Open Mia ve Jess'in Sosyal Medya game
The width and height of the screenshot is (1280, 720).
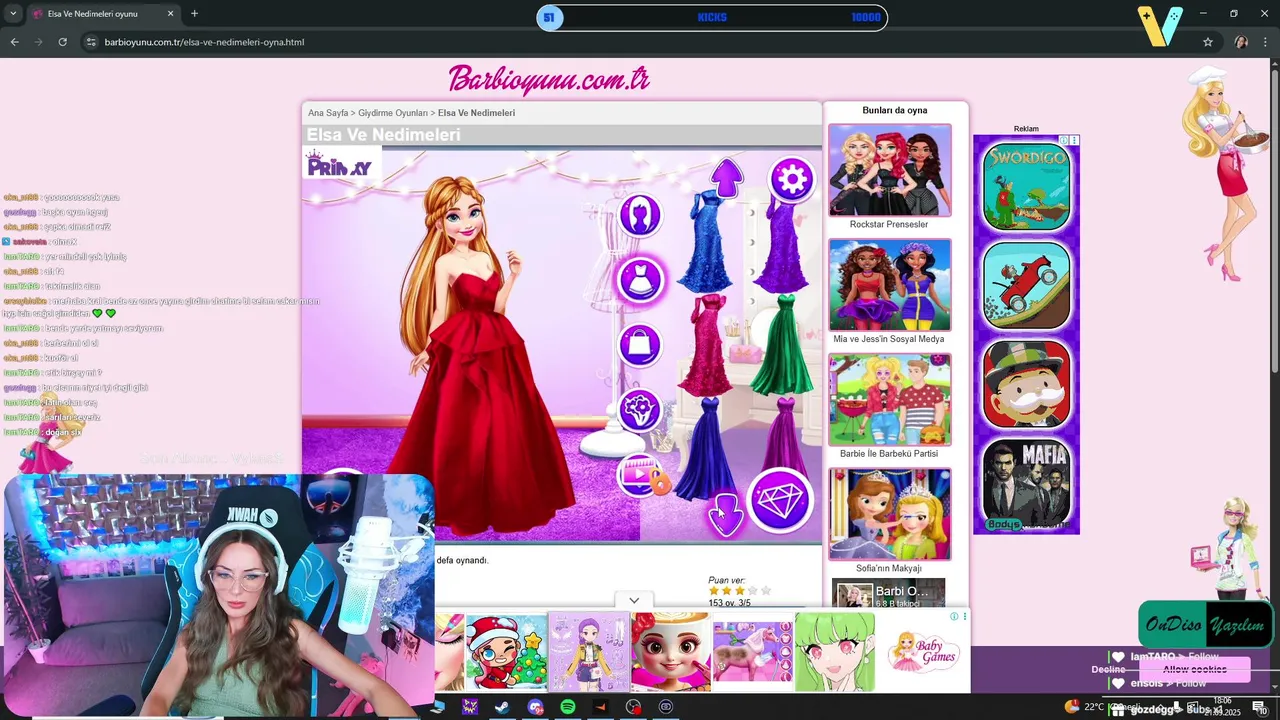click(889, 285)
